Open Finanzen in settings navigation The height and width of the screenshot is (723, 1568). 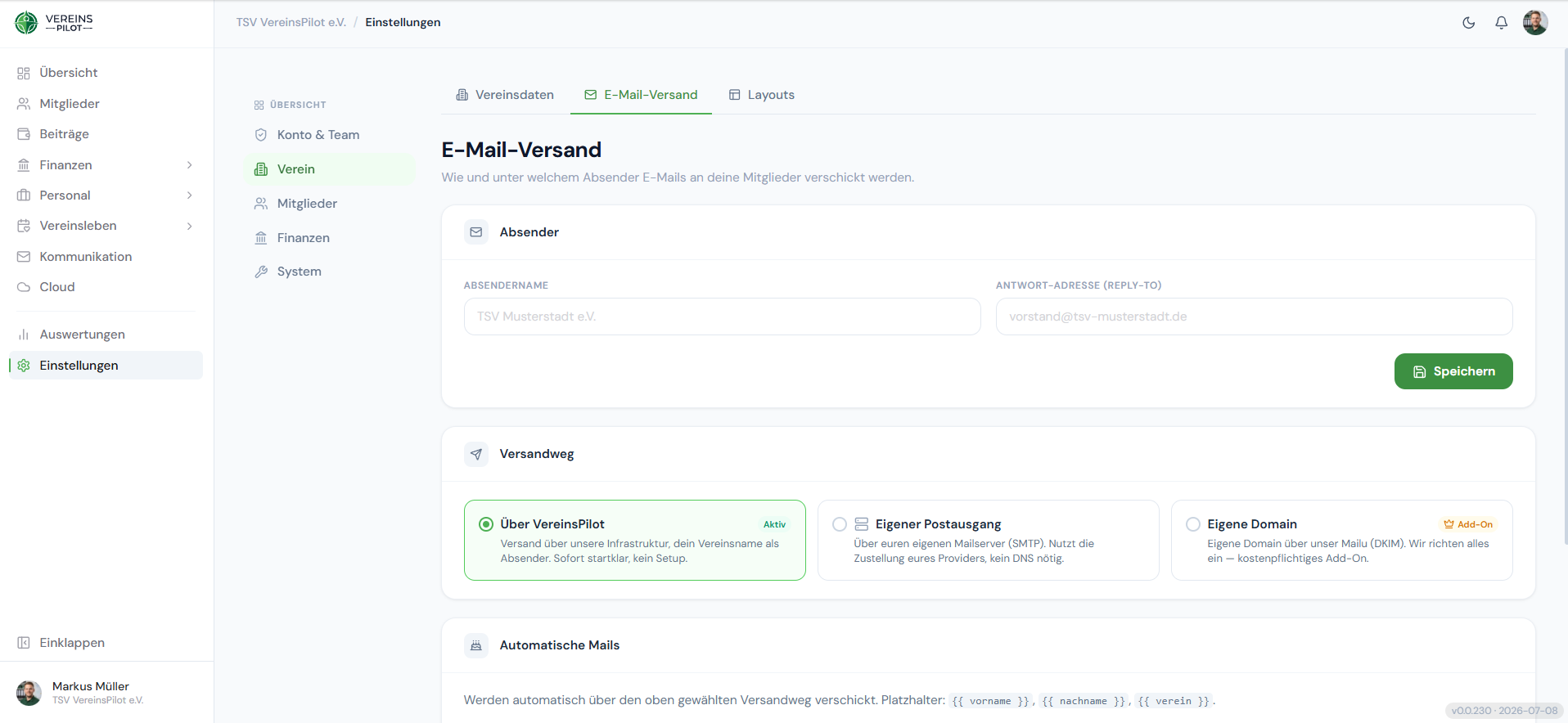[330, 238]
